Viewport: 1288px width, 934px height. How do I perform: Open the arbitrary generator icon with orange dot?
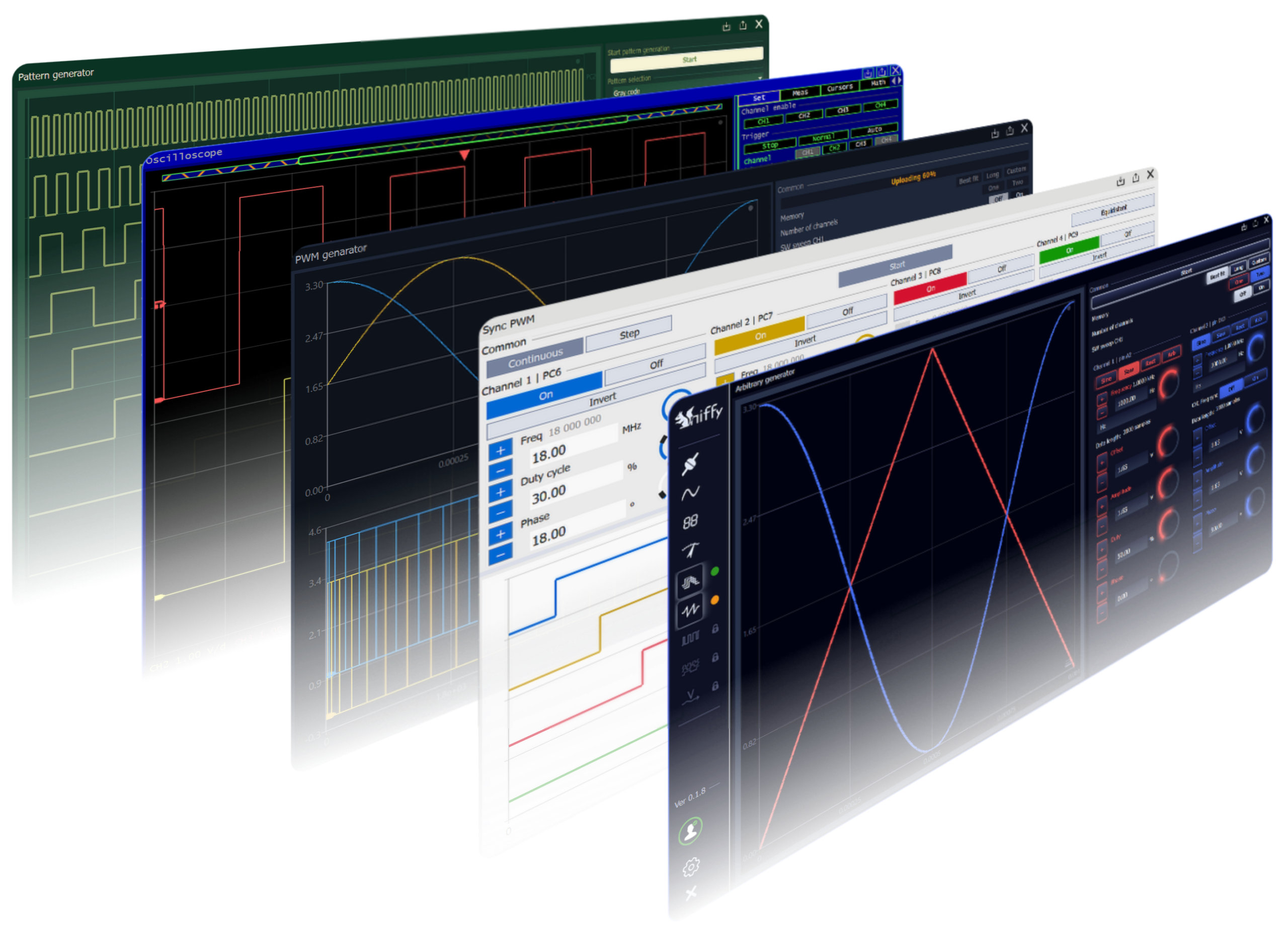691,611
